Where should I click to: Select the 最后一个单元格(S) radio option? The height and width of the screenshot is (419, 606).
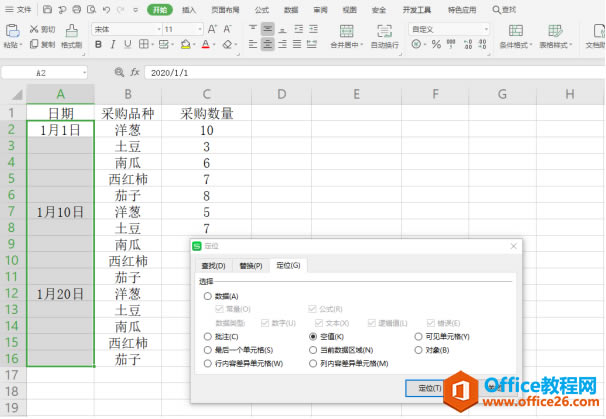click(x=208, y=350)
